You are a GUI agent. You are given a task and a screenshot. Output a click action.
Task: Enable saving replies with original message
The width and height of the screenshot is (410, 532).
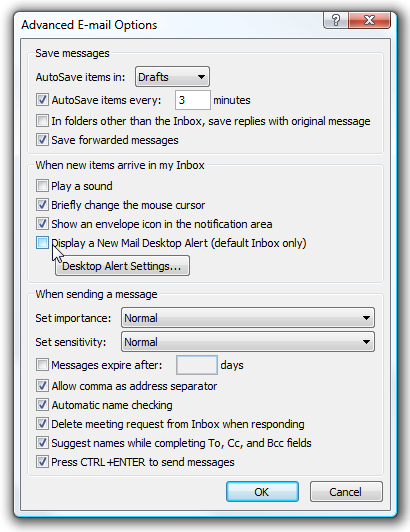42,121
